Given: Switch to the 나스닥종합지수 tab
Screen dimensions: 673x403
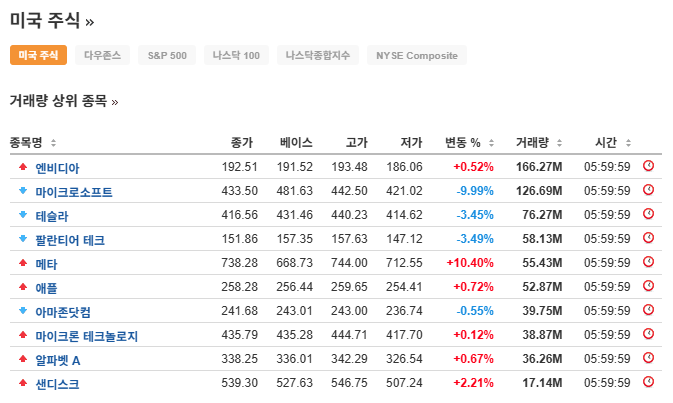Looking at the screenshot, I should [318, 55].
